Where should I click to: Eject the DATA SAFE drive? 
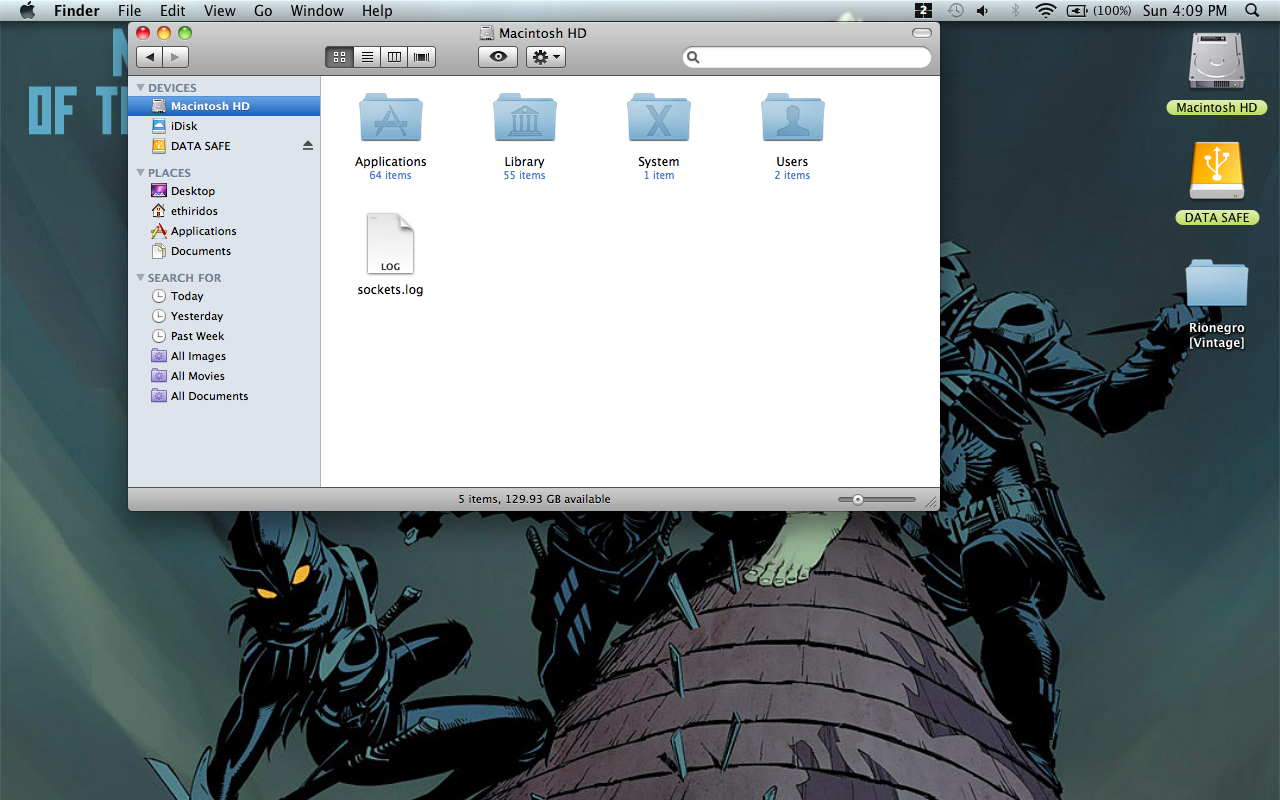(x=308, y=146)
